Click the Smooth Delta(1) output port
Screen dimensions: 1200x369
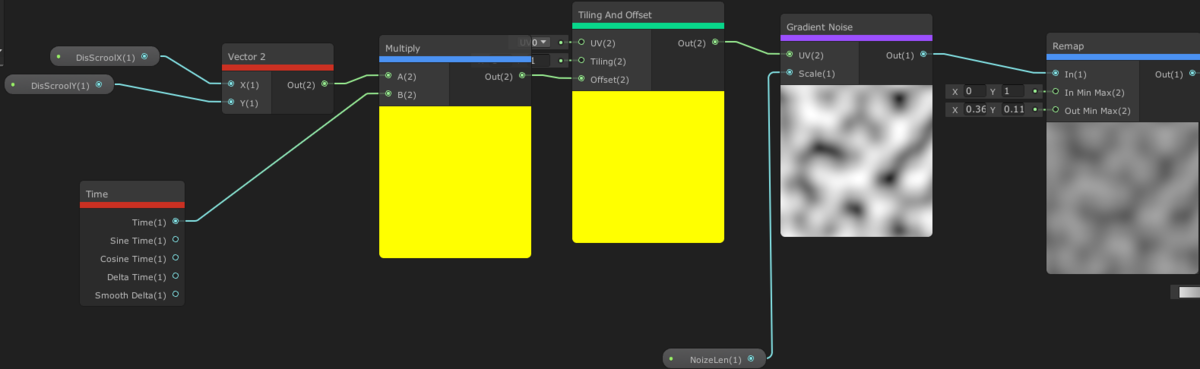pyautogui.click(x=176, y=295)
